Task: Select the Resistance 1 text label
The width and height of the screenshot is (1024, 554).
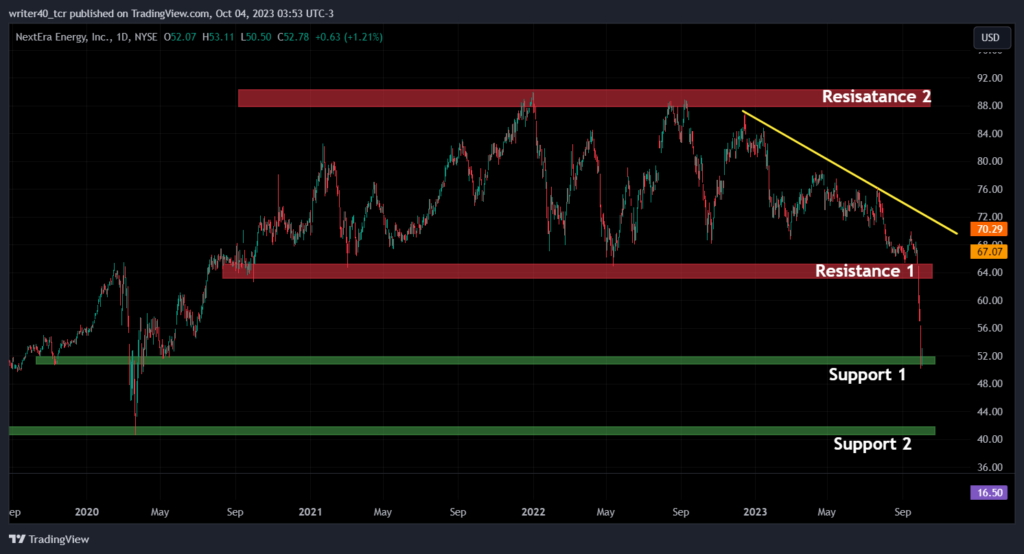Action: (865, 271)
